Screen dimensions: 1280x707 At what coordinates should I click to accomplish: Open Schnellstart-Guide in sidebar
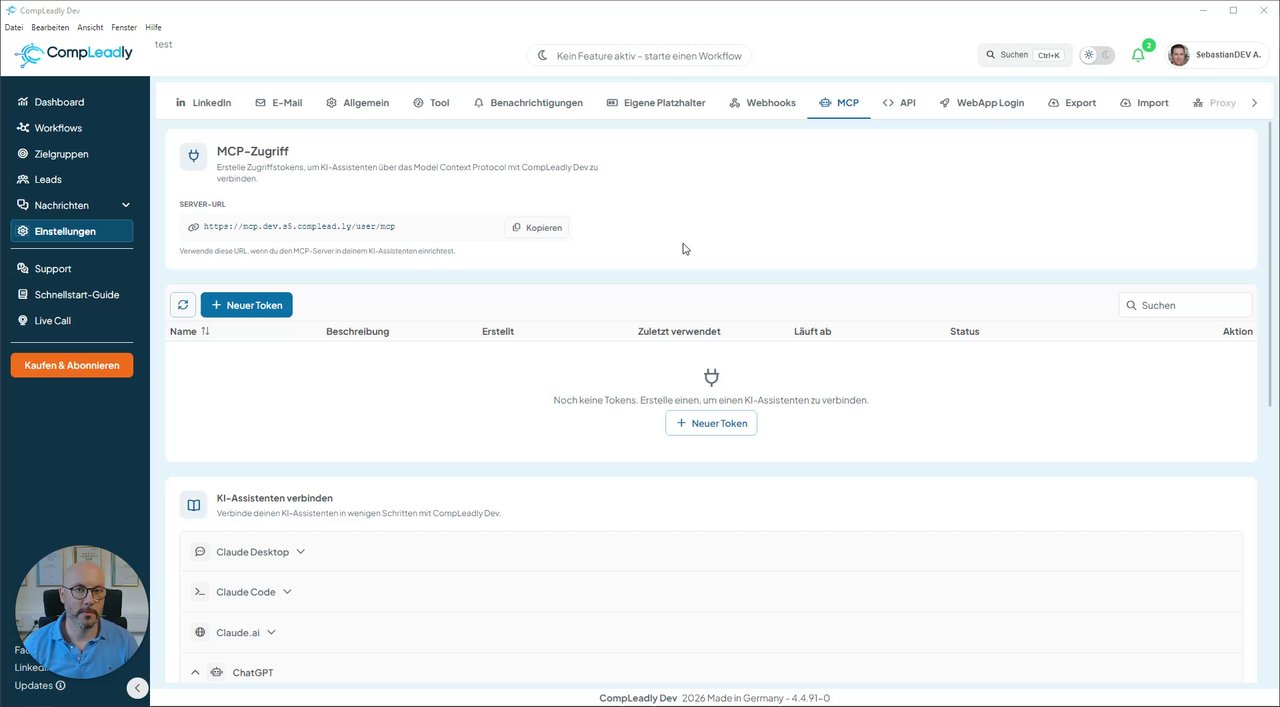[72, 294]
